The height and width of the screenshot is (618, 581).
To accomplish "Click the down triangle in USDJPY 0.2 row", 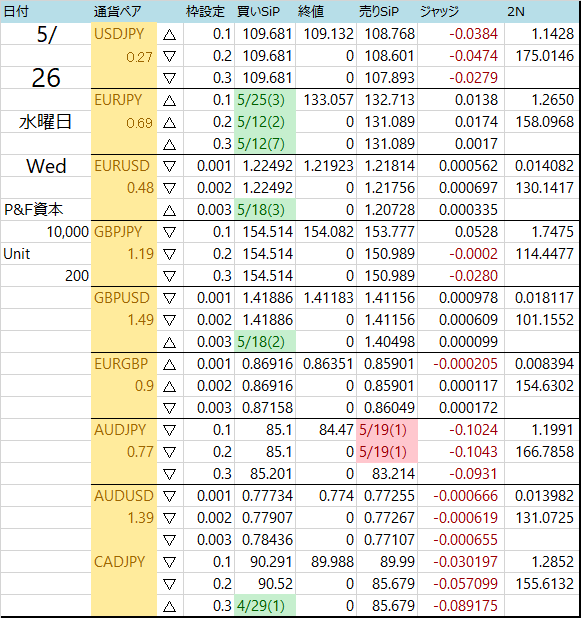I will [169, 57].
